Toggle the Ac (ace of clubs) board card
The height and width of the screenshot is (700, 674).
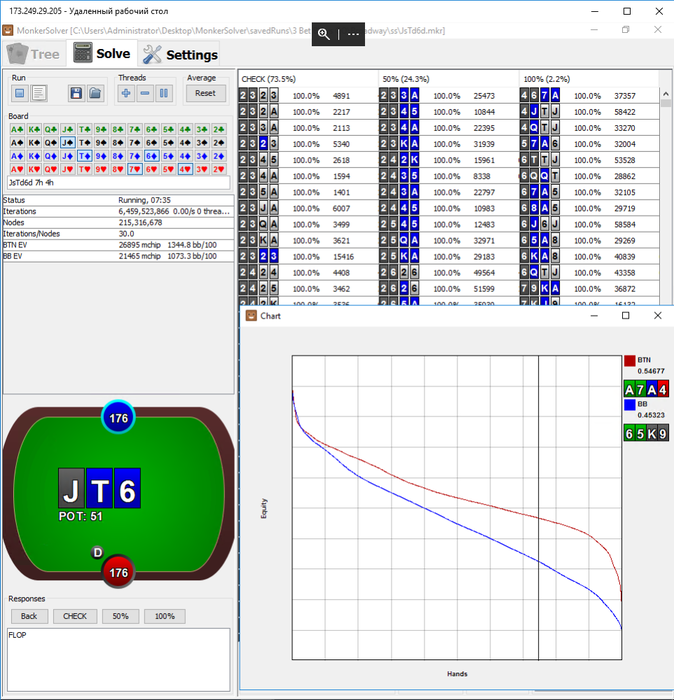point(17,129)
